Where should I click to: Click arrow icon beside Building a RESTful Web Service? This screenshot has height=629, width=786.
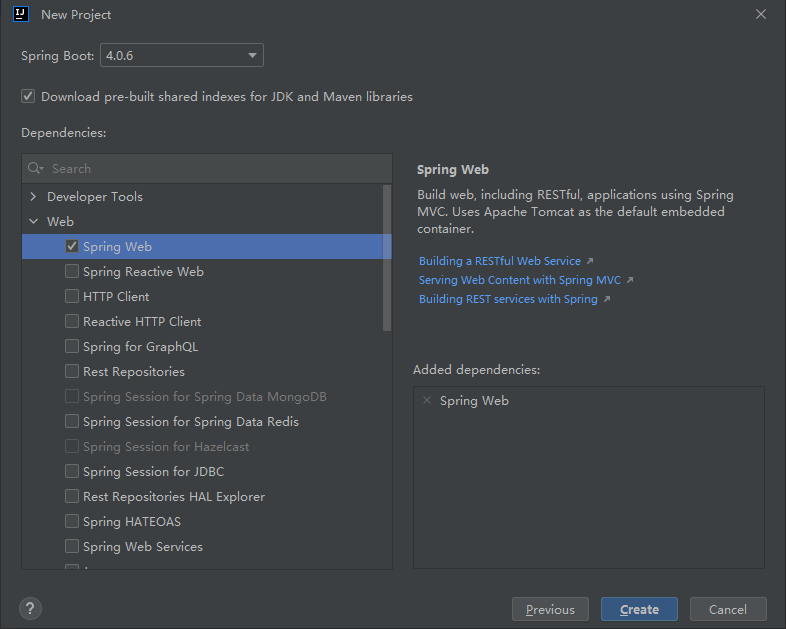pos(590,261)
